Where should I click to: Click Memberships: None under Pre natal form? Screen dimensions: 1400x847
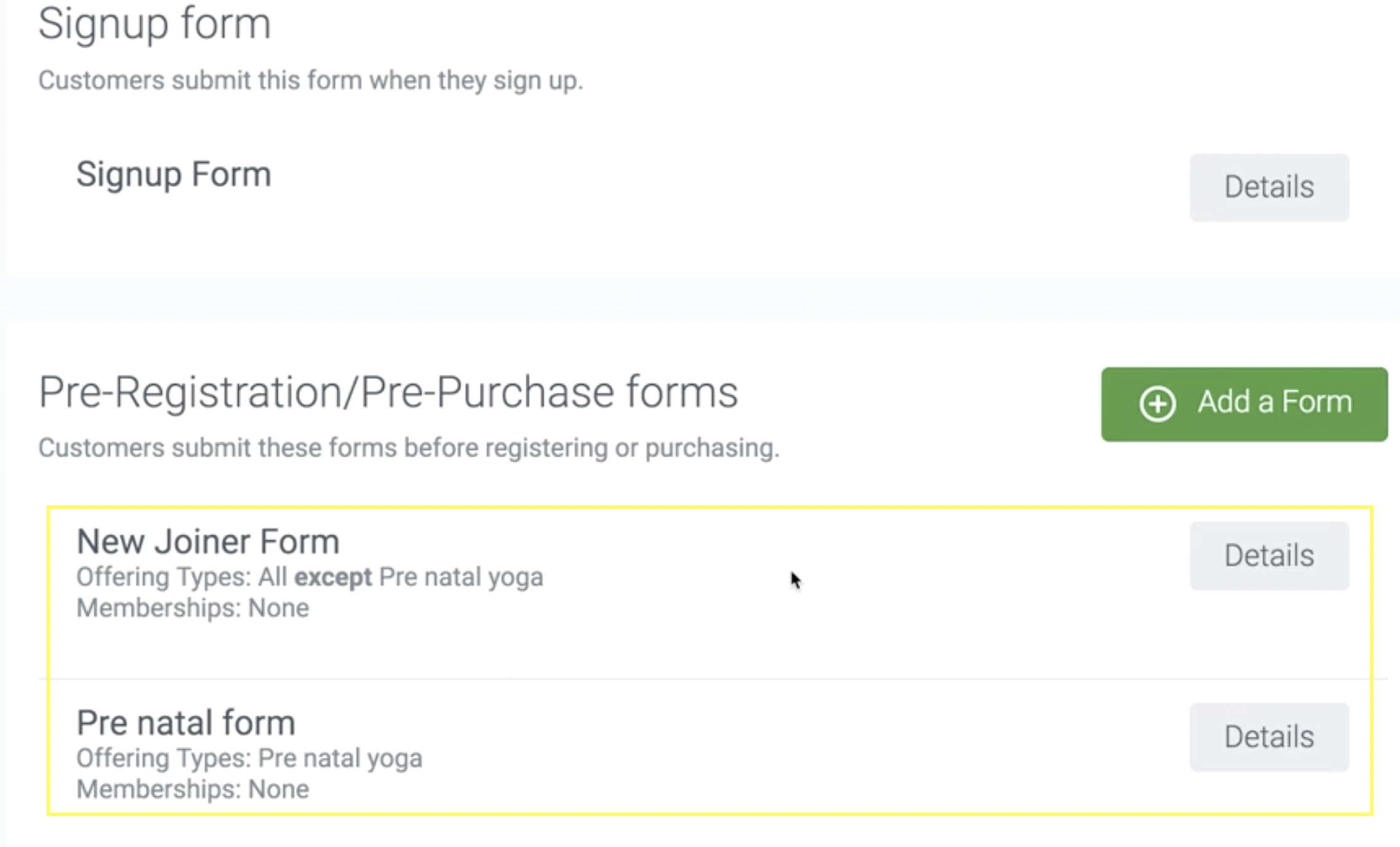click(192, 789)
